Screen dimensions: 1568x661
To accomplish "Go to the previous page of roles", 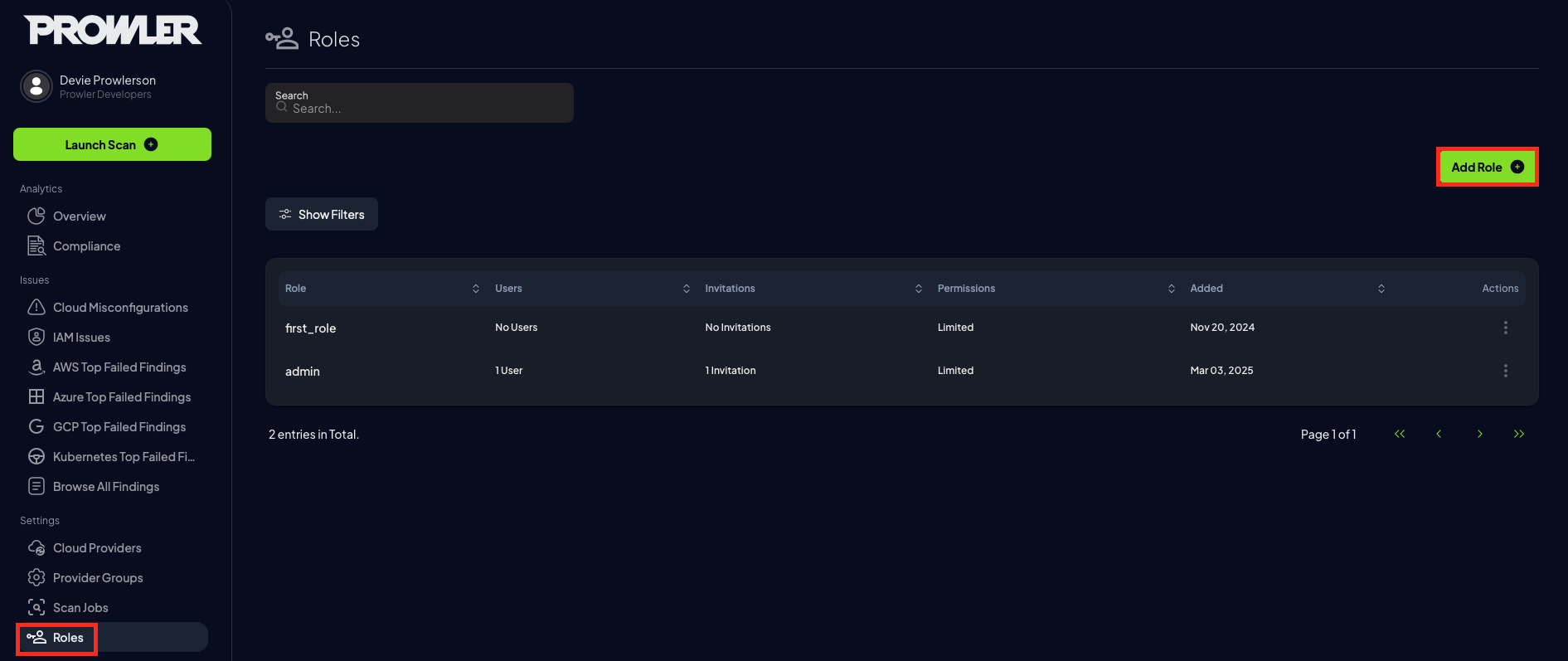I will 1439,434.
